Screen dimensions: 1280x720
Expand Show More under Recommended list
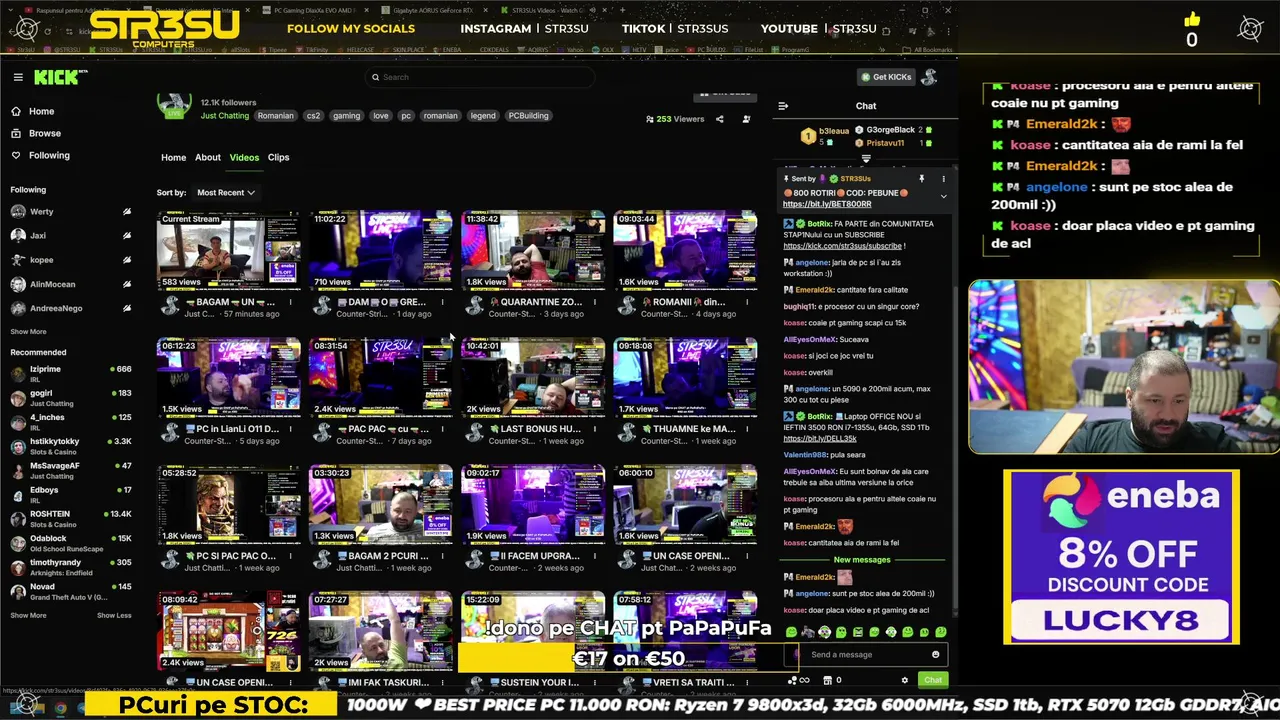point(28,615)
